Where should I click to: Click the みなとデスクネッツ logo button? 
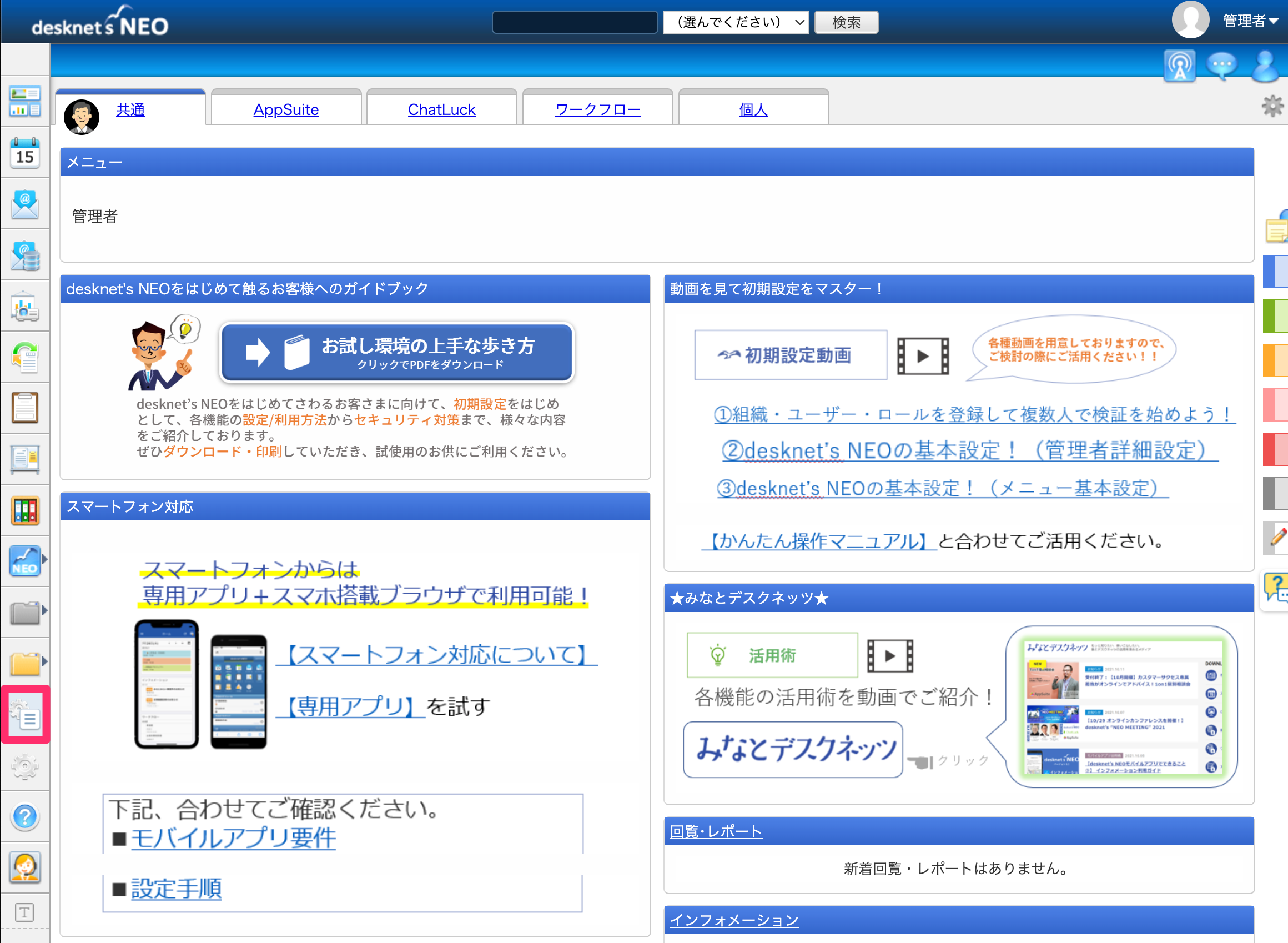tap(793, 749)
